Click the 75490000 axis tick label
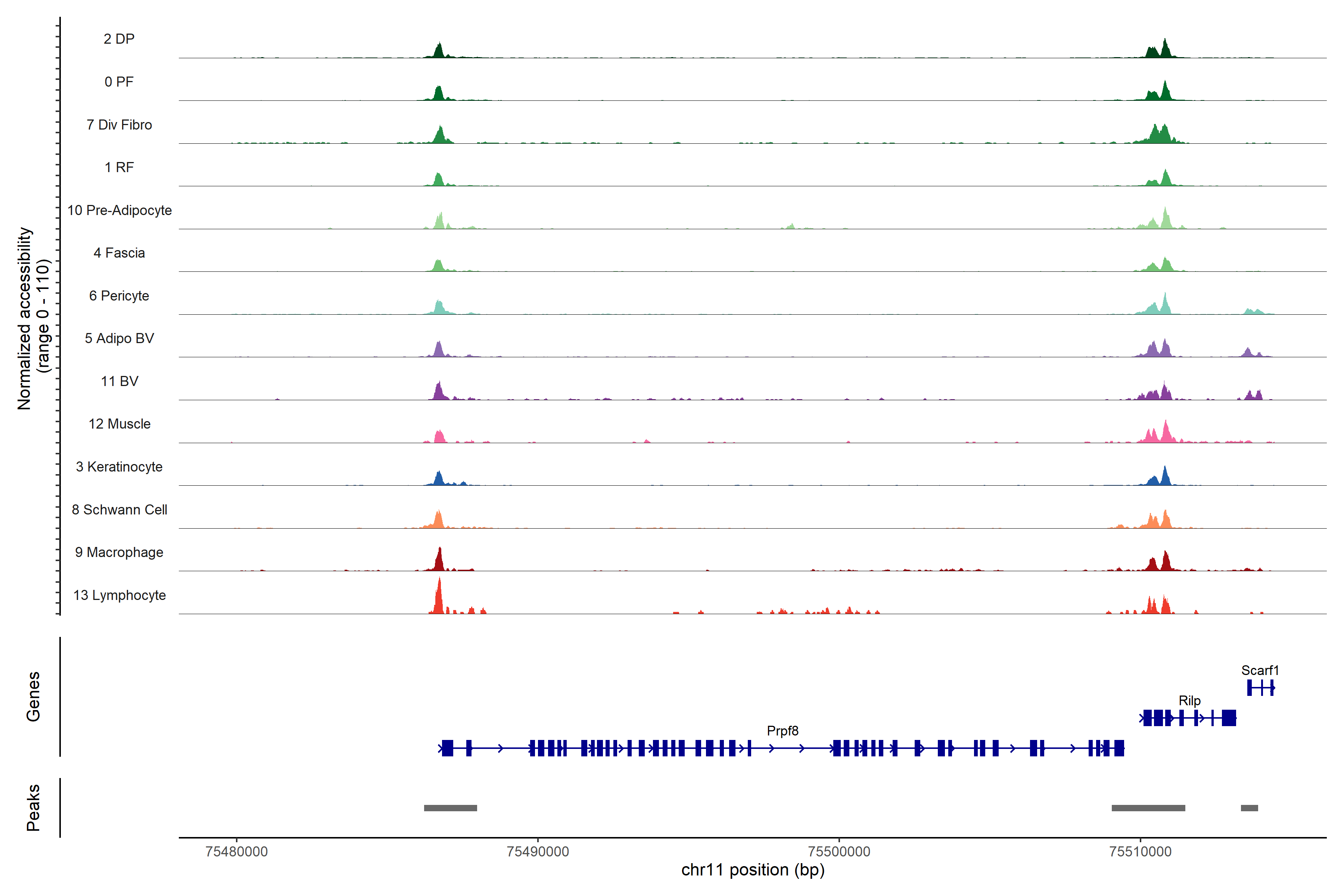The image size is (1344, 896). click(x=538, y=852)
